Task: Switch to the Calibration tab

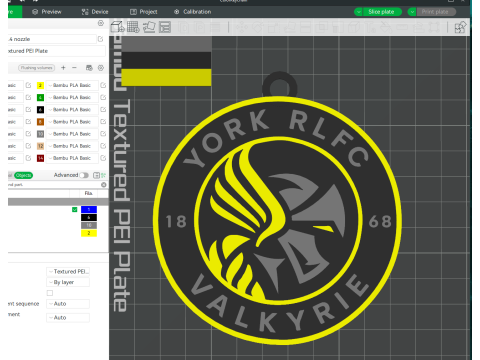Action: coord(192,12)
